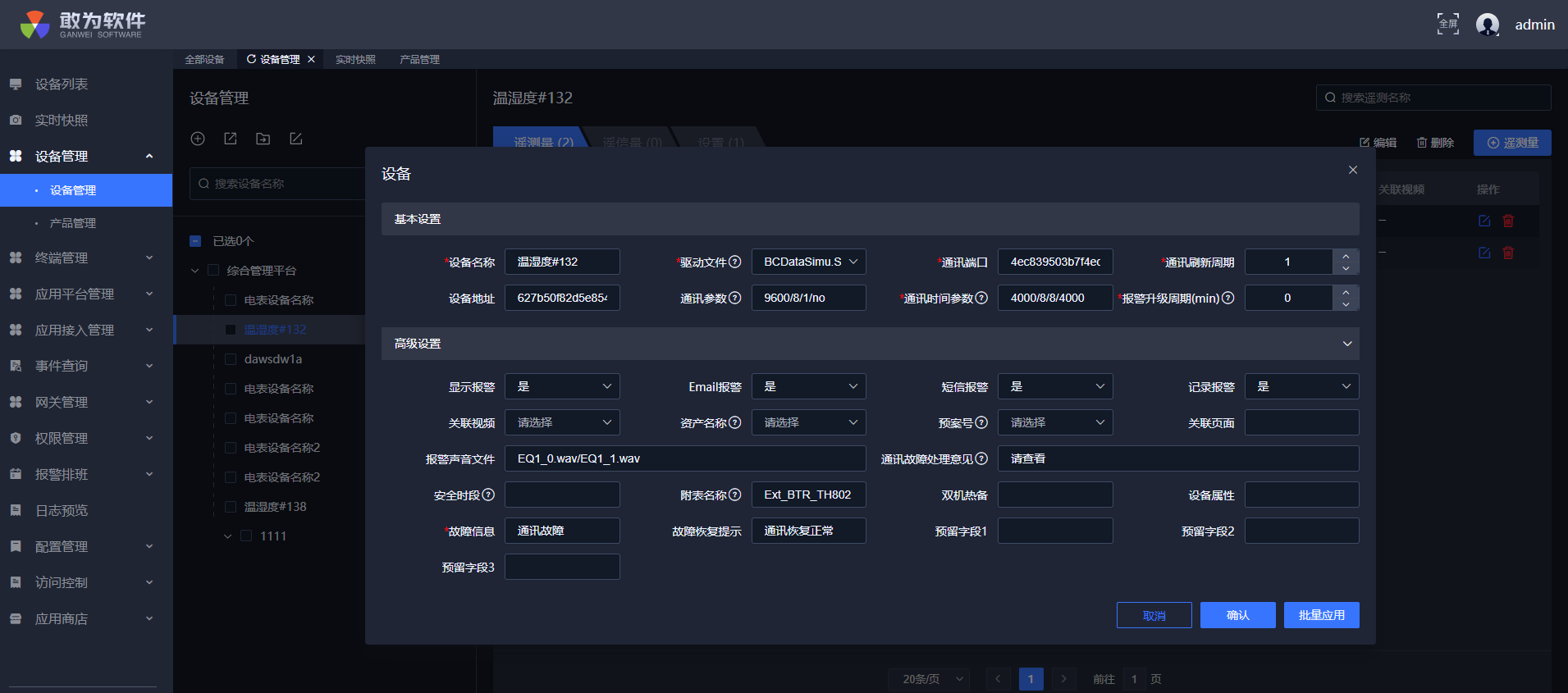Increase 通讯刷新周期 with up arrow
Screen dimensions: 1568x693
coord(1346,256)
